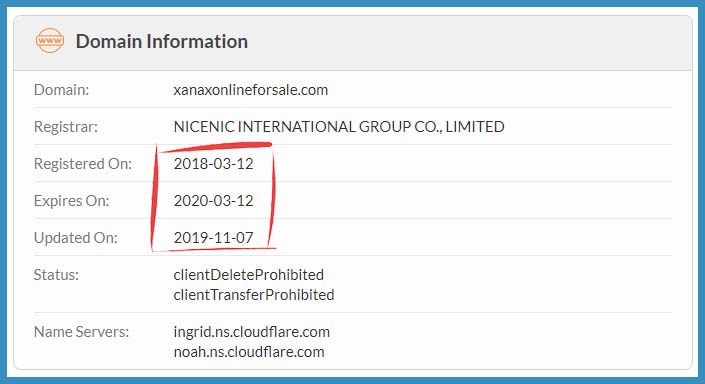Click the Domain: field label
Viewport: 705px width, 384px height.
(61, 90)
